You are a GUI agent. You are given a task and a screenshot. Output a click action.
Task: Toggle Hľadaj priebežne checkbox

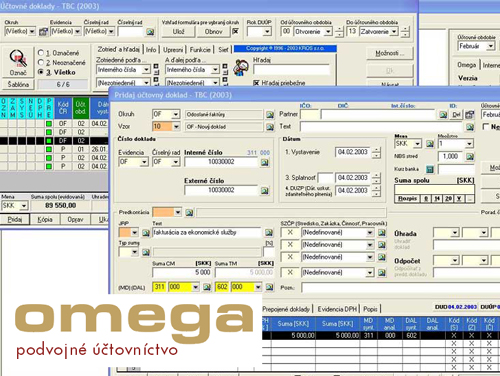tap(256, 83)
